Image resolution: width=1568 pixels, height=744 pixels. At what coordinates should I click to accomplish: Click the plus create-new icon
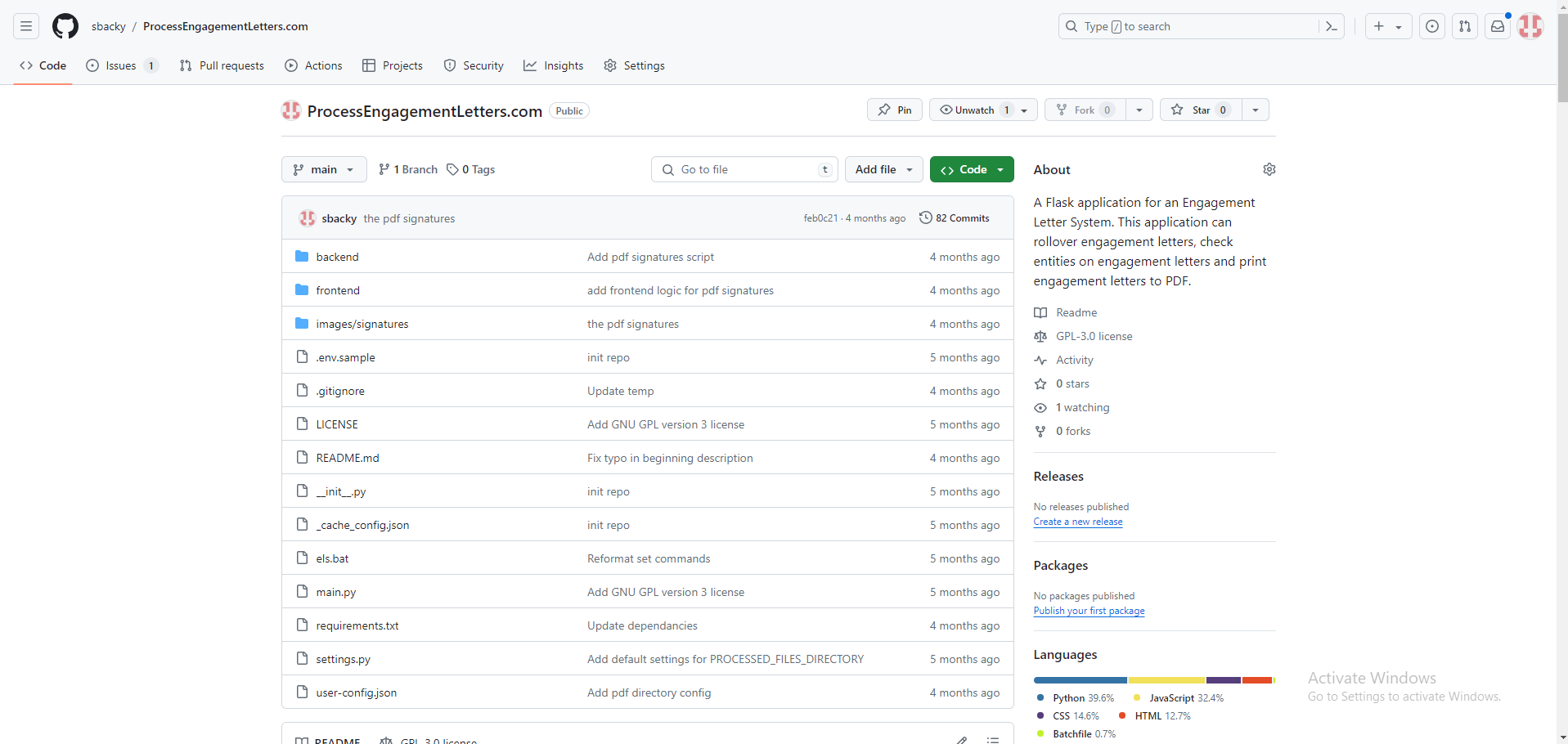coord(1379,26)
